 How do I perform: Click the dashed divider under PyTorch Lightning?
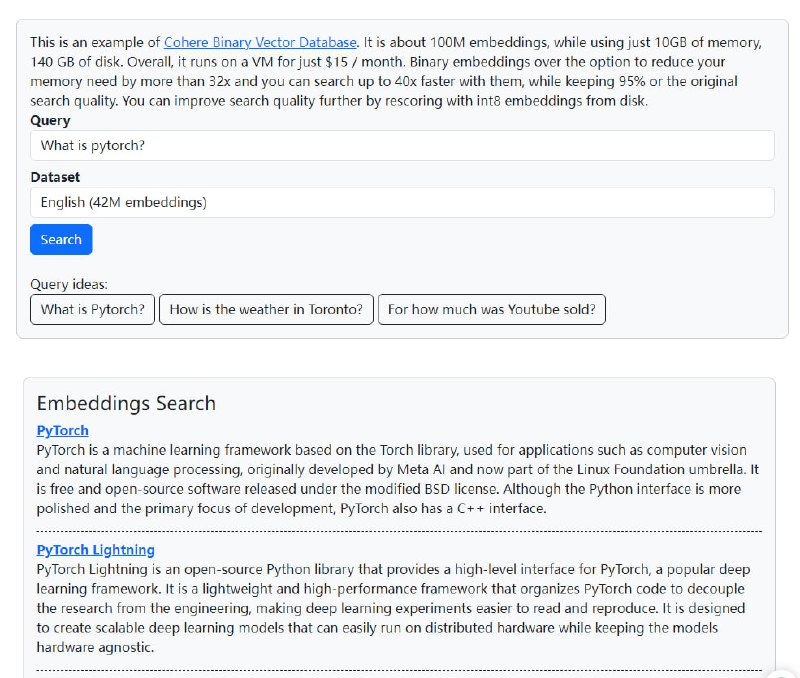(x=399, y=669)
